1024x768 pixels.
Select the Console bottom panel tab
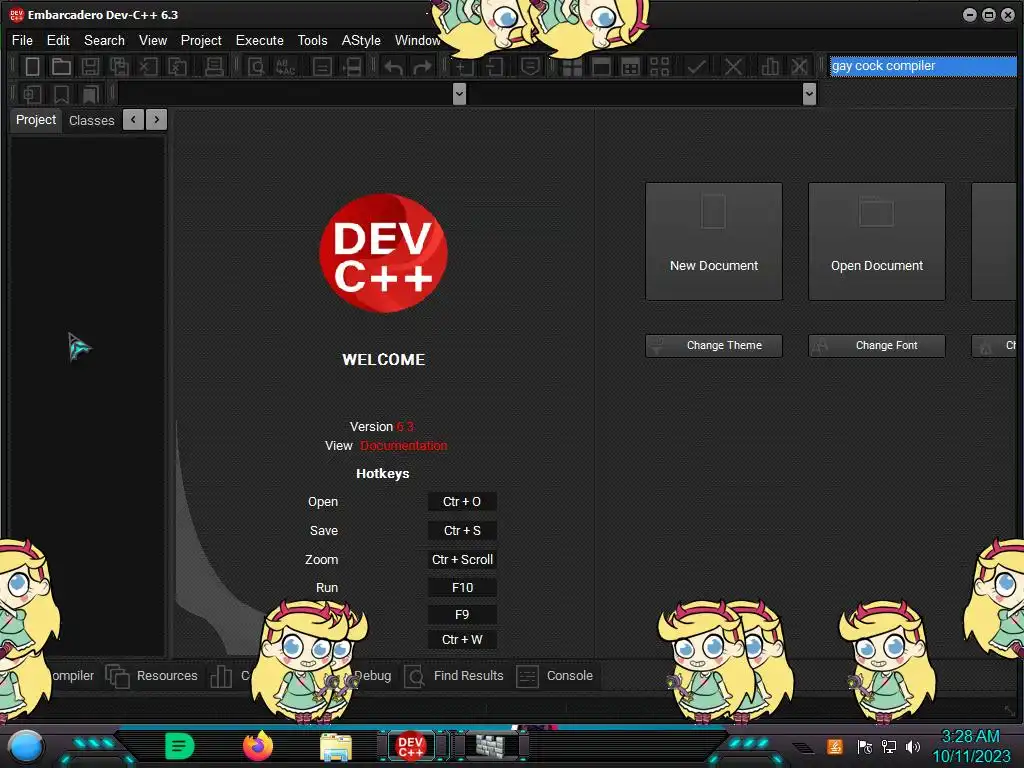(555, 676)
